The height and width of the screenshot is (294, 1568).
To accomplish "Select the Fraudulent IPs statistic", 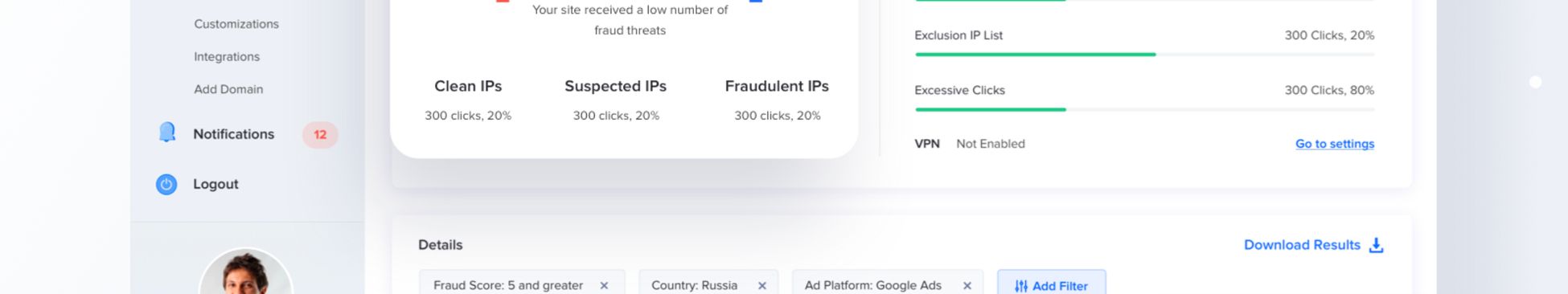I will point(777,100).
